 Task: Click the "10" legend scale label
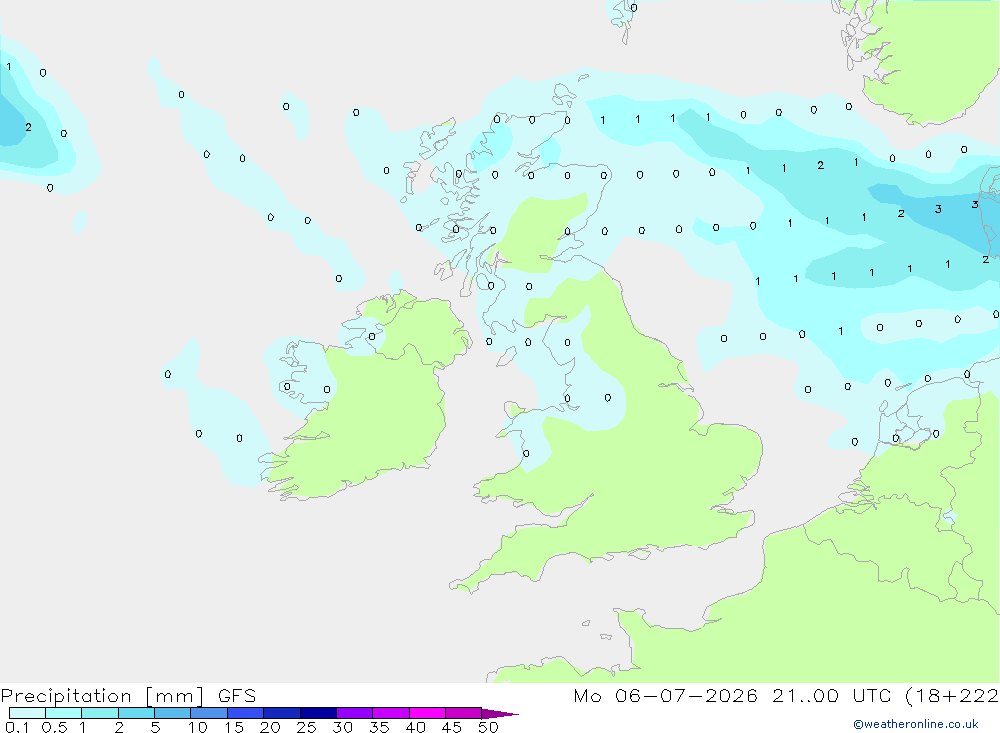[x=197, y=727]
